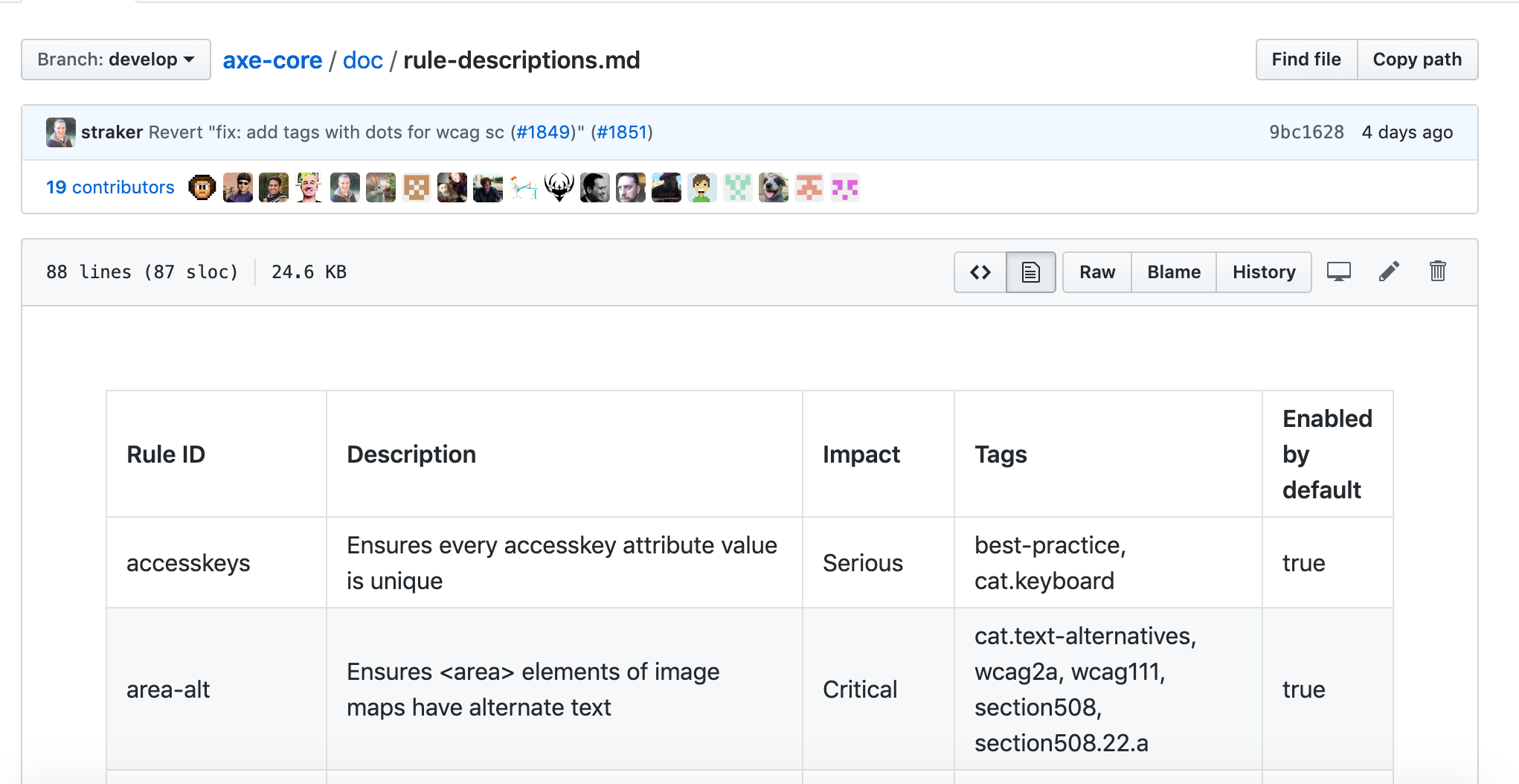
Task: Select the dog avatar in contributors row
Action: pos(774,187)
